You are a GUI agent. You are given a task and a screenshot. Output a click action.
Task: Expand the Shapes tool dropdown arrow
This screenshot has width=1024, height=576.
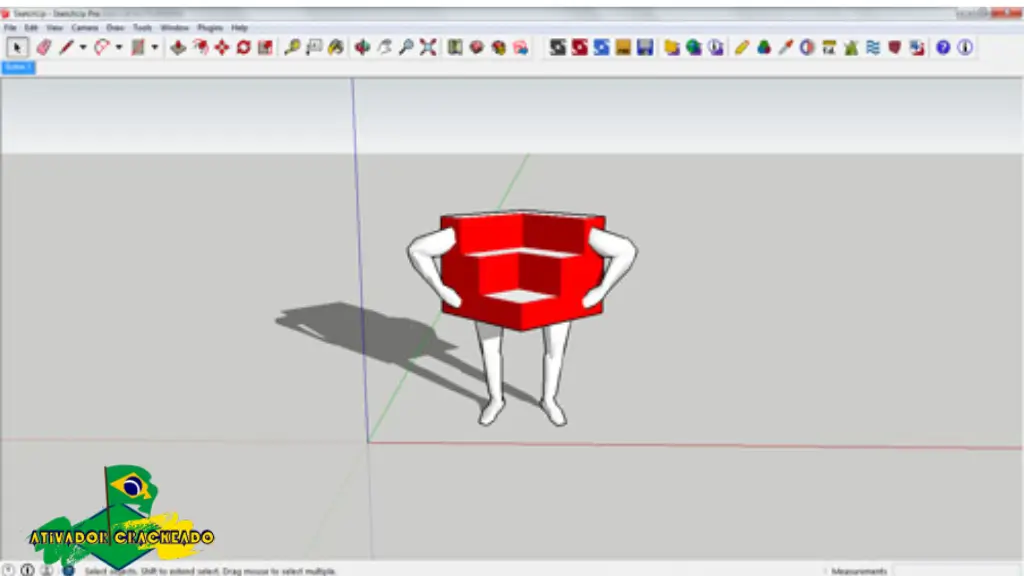pyautogui.click(x=155, y=47)
